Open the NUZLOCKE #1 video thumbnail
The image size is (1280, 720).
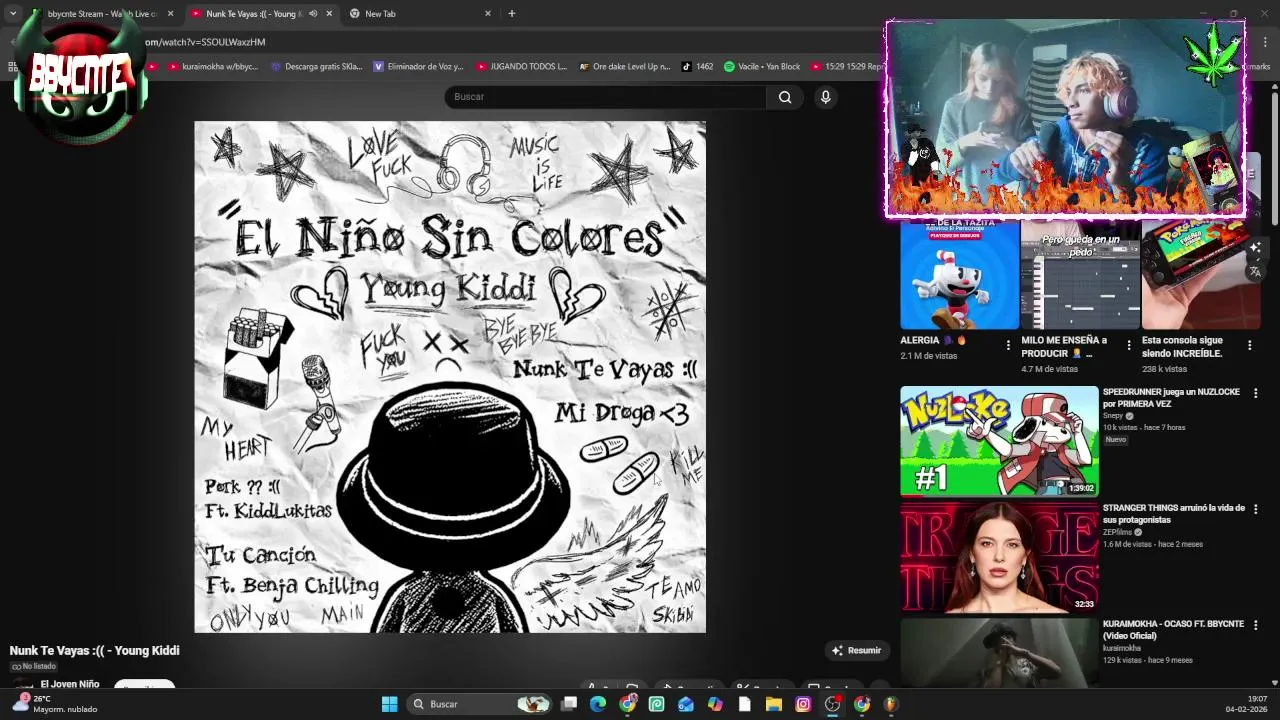(x=999, y=441)
